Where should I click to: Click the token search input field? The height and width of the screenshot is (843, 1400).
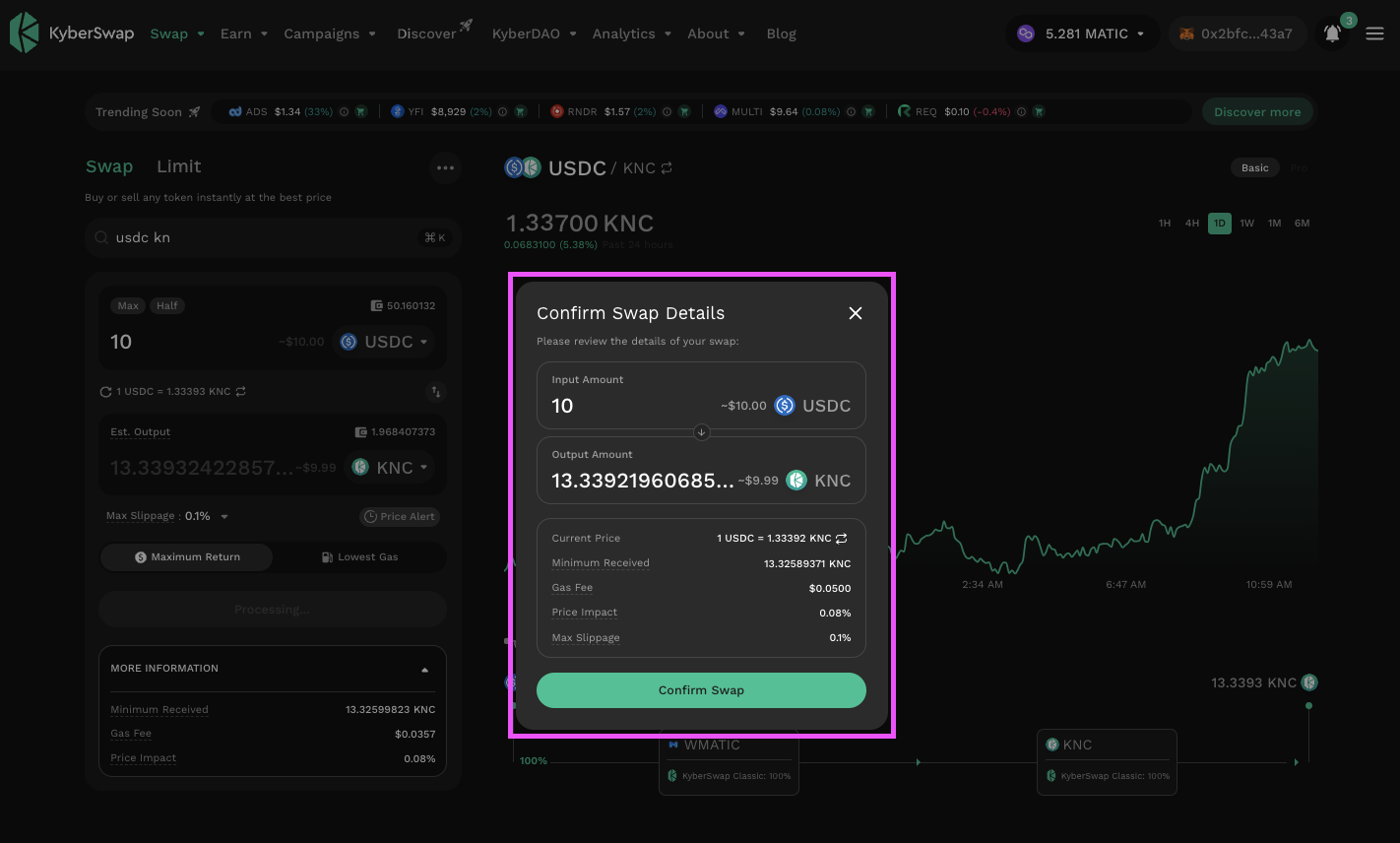(x=261, y=237)
